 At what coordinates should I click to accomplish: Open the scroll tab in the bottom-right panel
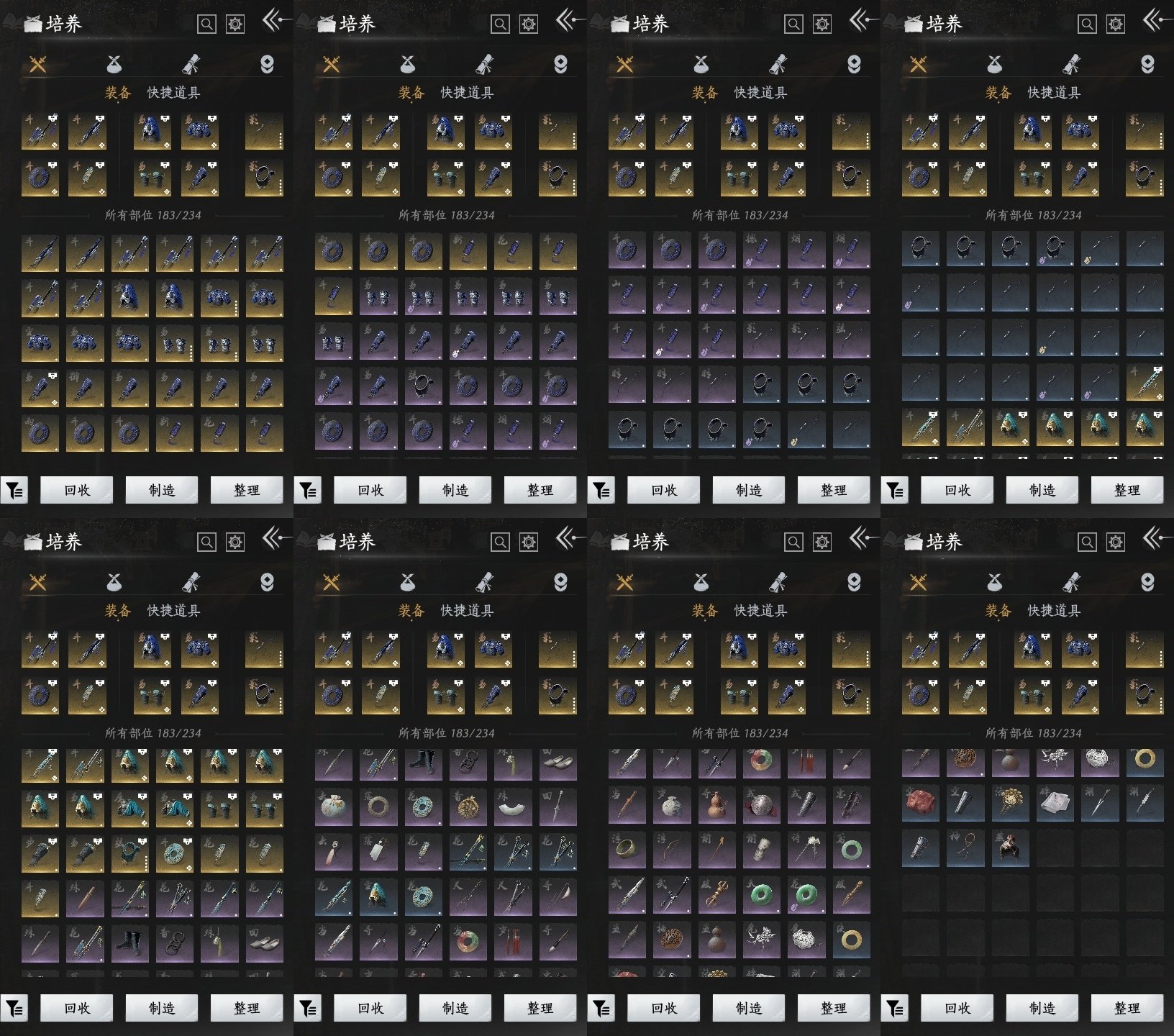tap(1071, 582)
